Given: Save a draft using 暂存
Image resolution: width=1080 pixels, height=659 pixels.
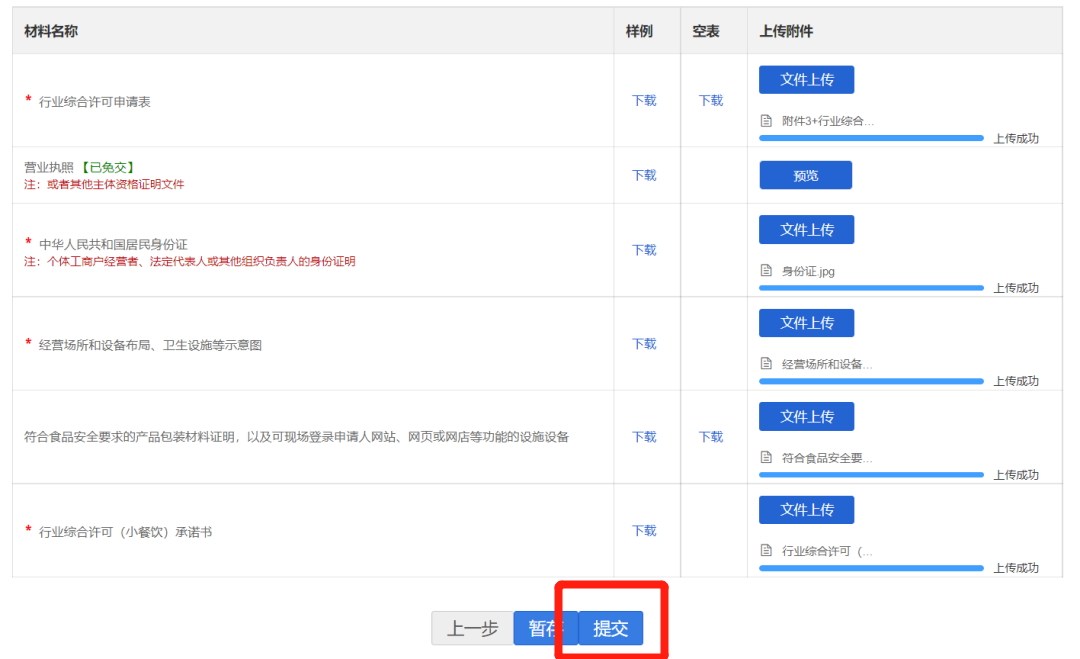Looking at the screenshot, I should (x=545, y=628).
